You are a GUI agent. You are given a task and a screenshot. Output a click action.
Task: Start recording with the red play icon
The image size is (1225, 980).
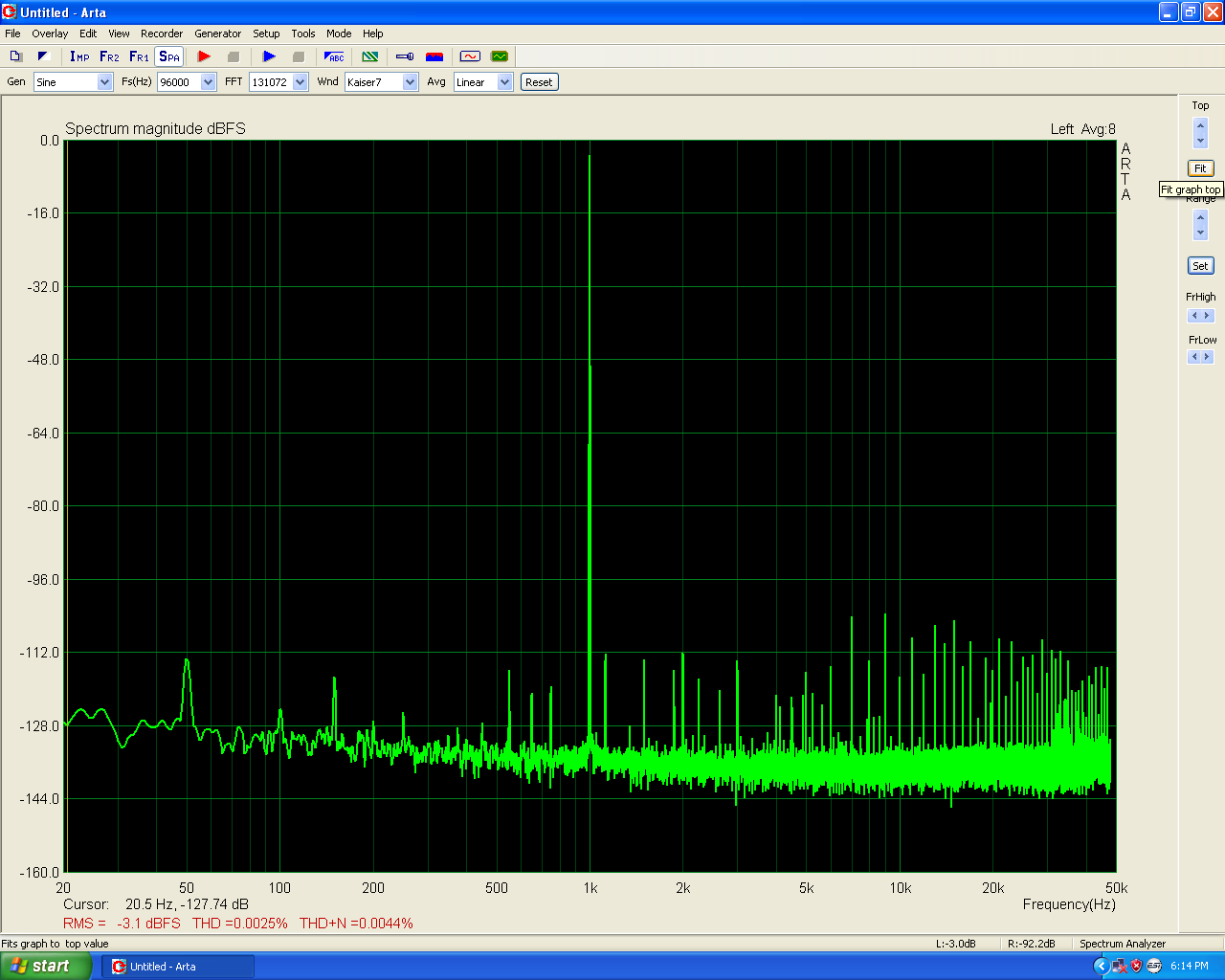click(x=204, y=56)
